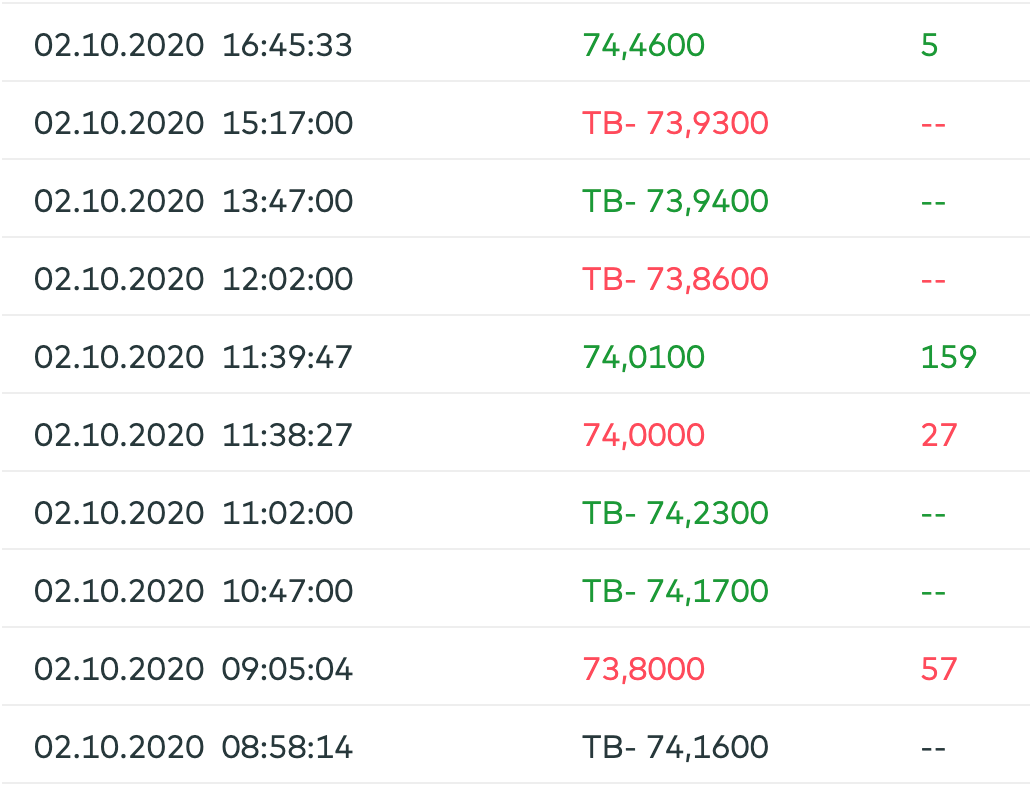Viewport: 1030px width, 786px height.
Task: Click the TB- 74,1700 price value
Action: pyautogui.click(x=675, y=591)
